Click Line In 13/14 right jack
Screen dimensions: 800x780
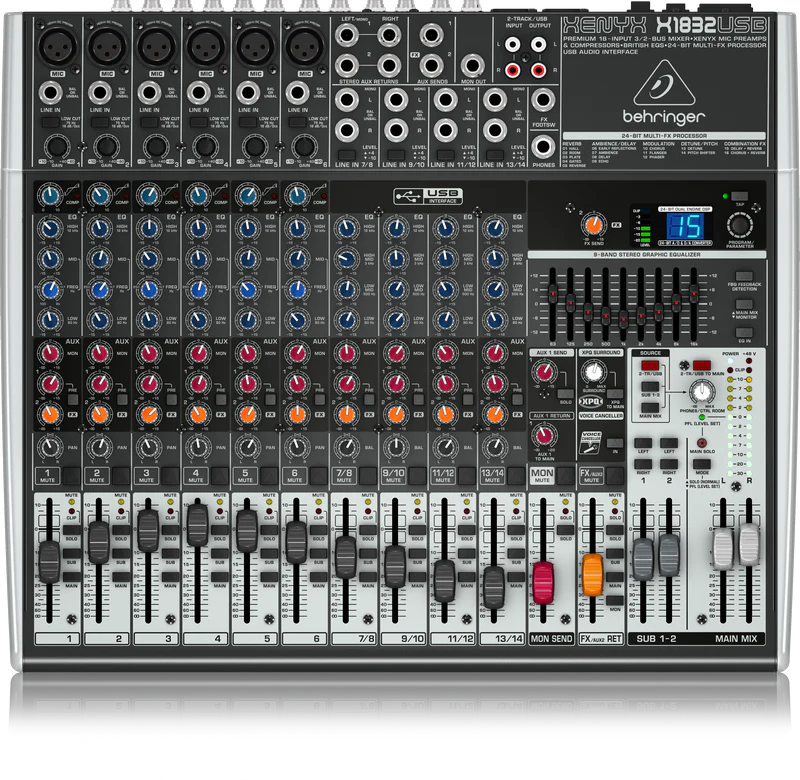[x=495, y=131]
